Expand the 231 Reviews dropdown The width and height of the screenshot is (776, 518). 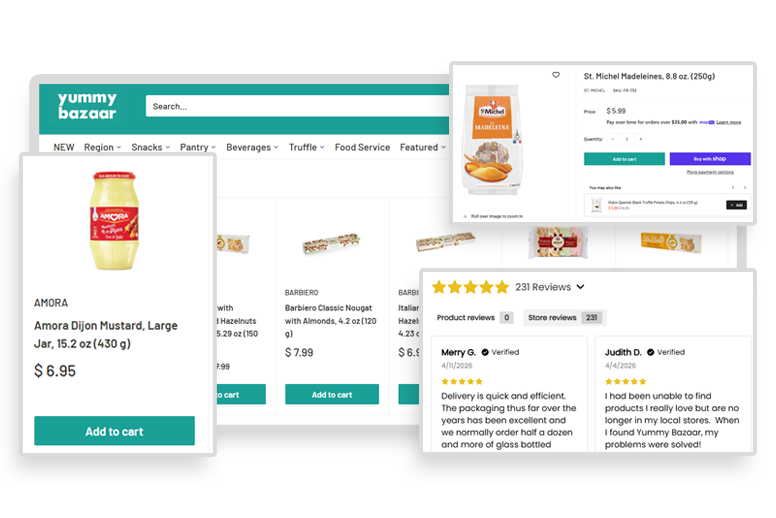pyautogui.click(x=581, y=287)
